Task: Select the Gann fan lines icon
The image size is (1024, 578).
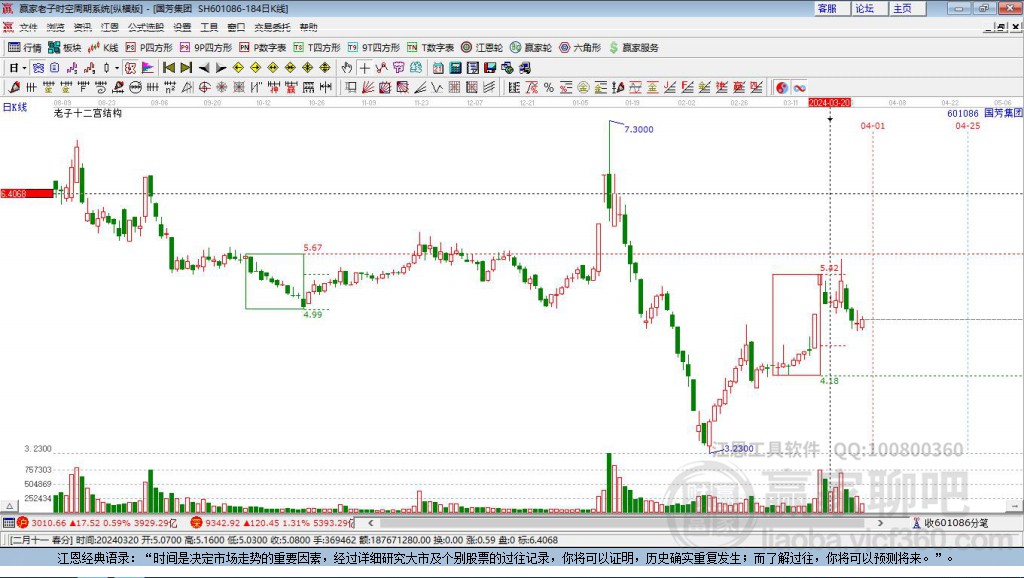Action: [368, 88]
